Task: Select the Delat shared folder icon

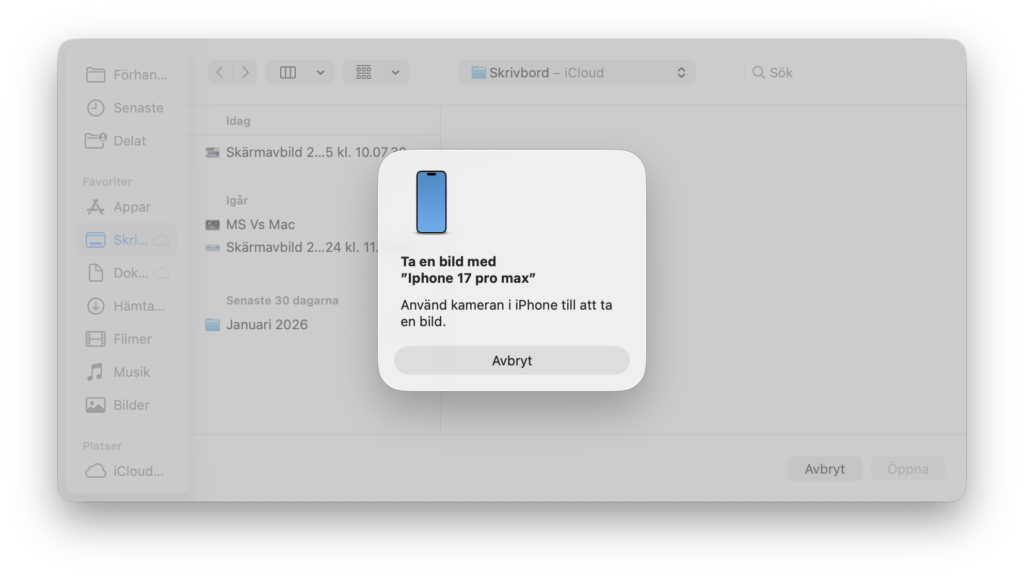Action: pyautogui.click(x=96, y=141)
